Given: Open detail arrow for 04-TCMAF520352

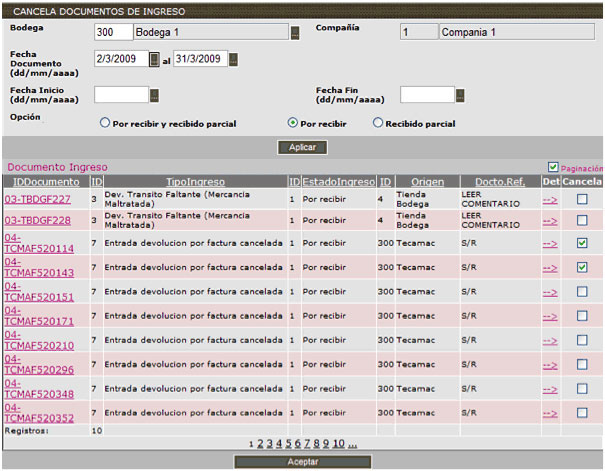Looking at the screenshot, I should click(x=550, y=414).
